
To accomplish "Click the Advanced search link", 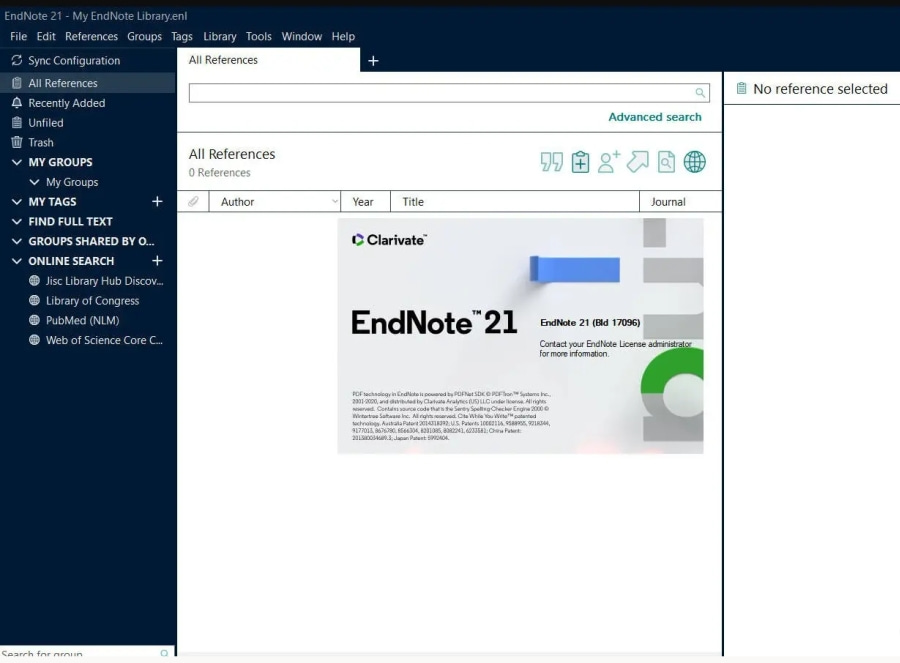I will pyautogui.click(x=655, y=117).
